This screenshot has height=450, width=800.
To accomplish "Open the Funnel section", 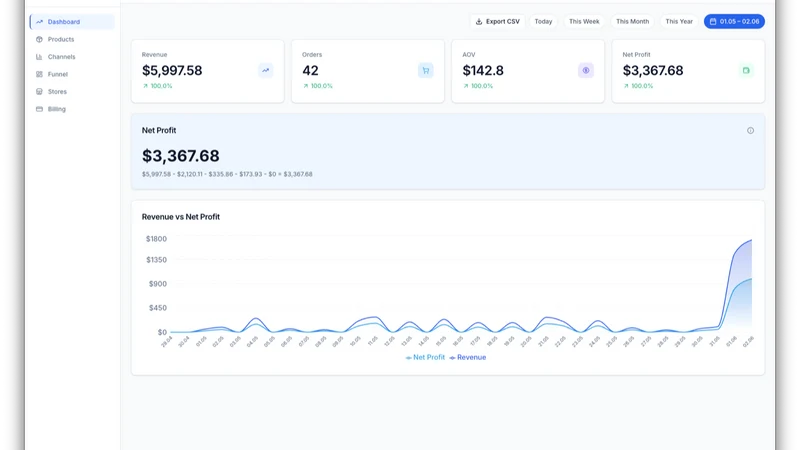I will tap(58, 74).
